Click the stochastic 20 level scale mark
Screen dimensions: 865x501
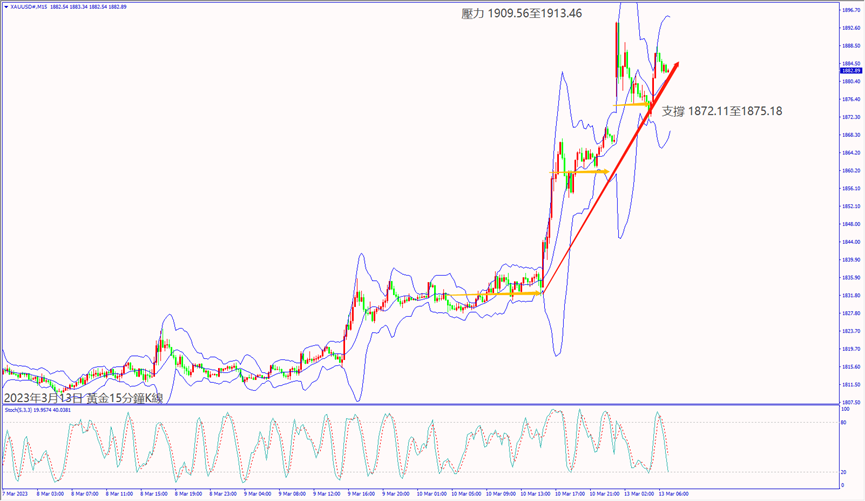(x=847, y=471)
